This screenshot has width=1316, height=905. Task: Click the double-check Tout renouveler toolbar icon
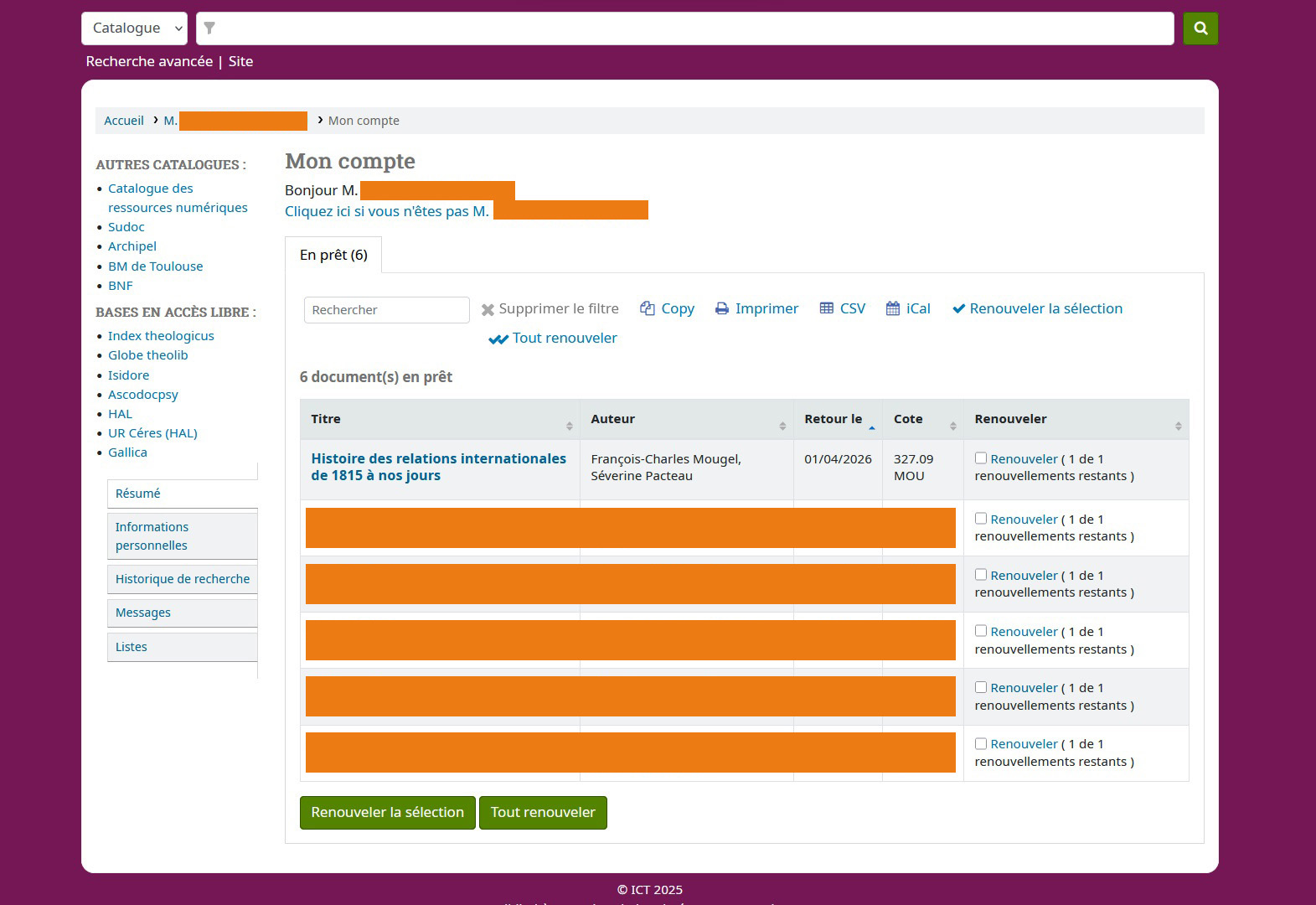click(x=498, y=339)
